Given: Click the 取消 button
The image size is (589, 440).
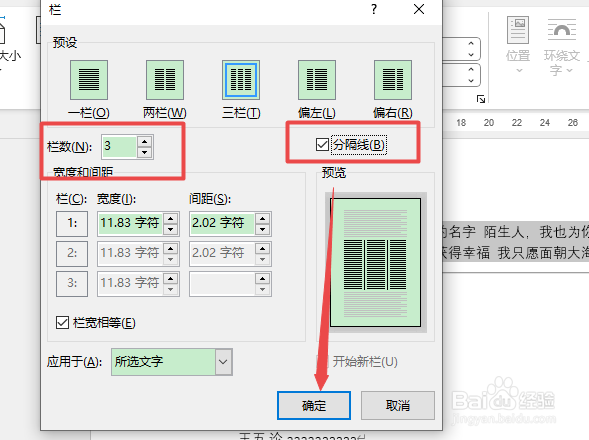Looking at the screenshot, I should point(398,405).
